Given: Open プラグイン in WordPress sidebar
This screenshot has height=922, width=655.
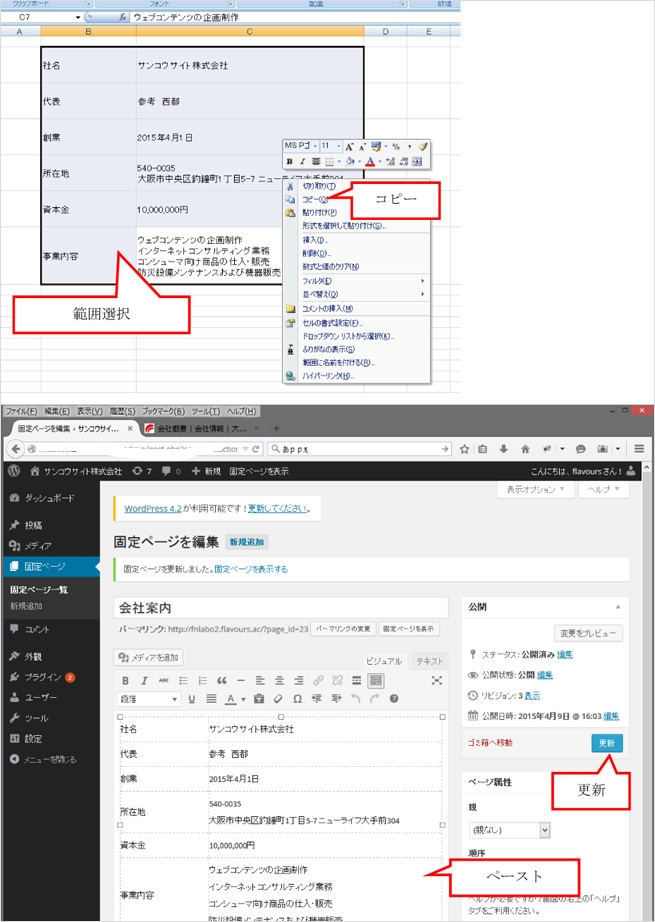Looking at the screenshot, I should pos(50,677).
